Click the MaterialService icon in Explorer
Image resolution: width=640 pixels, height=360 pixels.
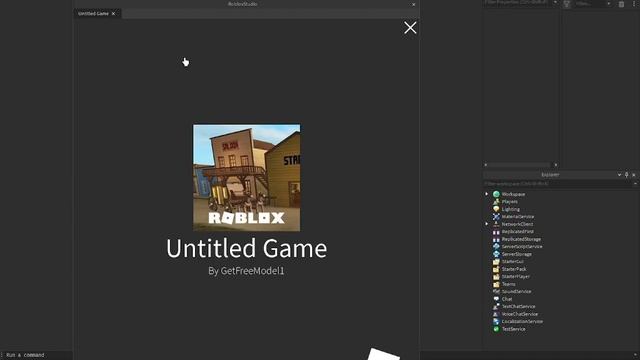[496, 216]
